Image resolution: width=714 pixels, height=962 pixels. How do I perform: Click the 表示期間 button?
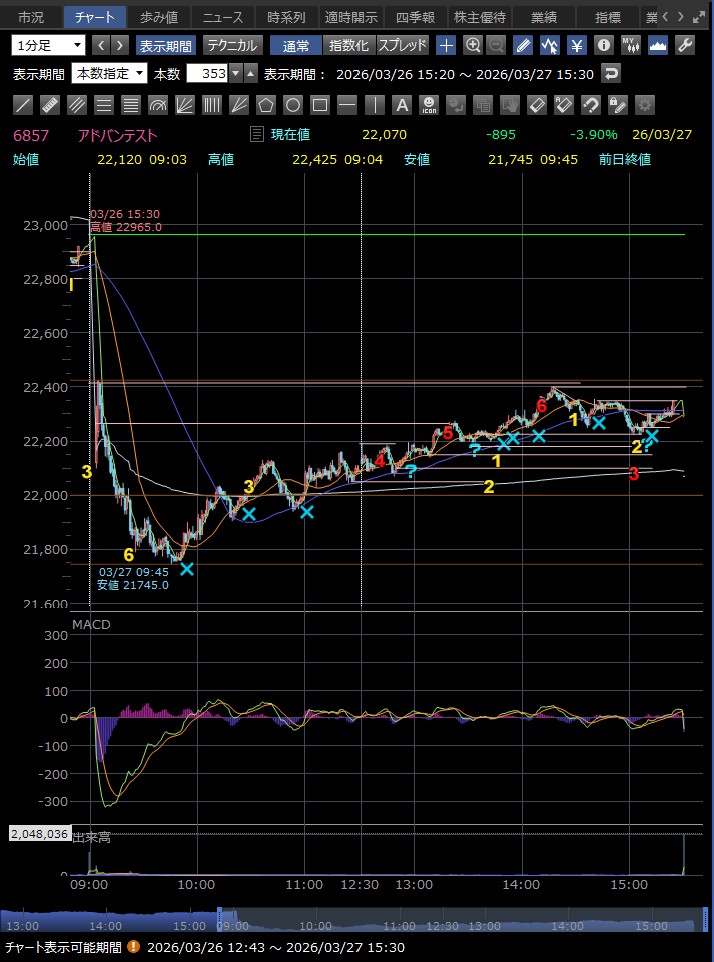pyautogui.click(x=166, y=45)
